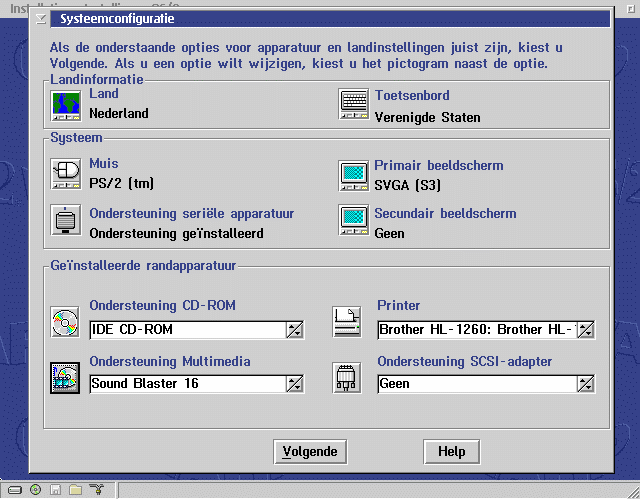Image resolution: width=640 pixels, height=499 pixels.
Task: Choose the Muis mouse icon
Action: click(66, 174)
